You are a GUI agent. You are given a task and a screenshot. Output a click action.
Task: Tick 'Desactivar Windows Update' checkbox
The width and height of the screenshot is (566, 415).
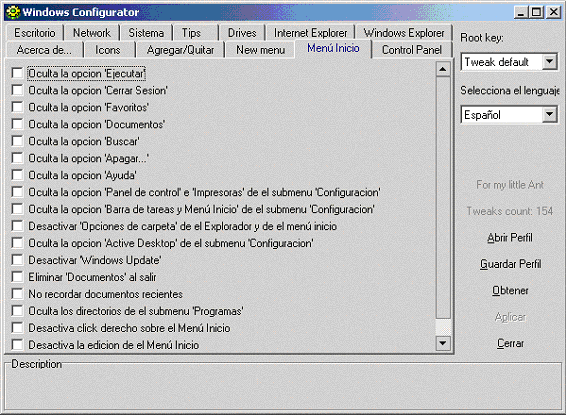click(x=17, y=260)
